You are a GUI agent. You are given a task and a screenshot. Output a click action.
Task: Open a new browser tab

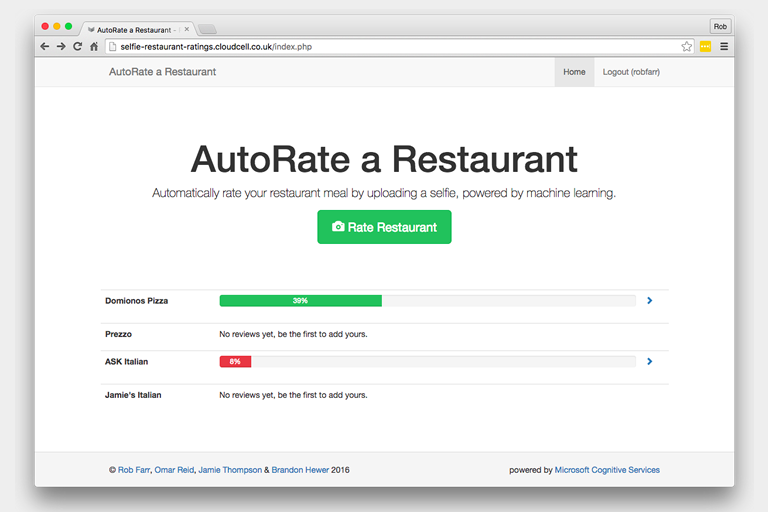coord(207,29)
